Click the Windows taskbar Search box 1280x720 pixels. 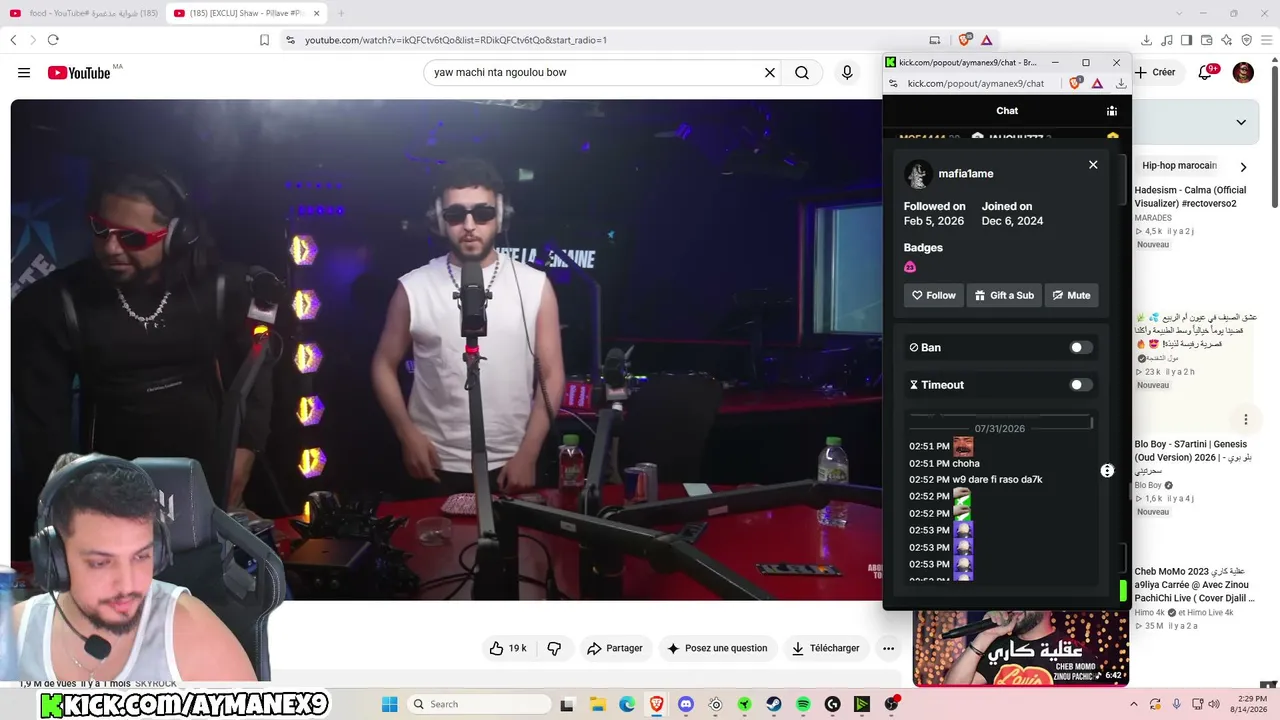click(x=478, y=704)
